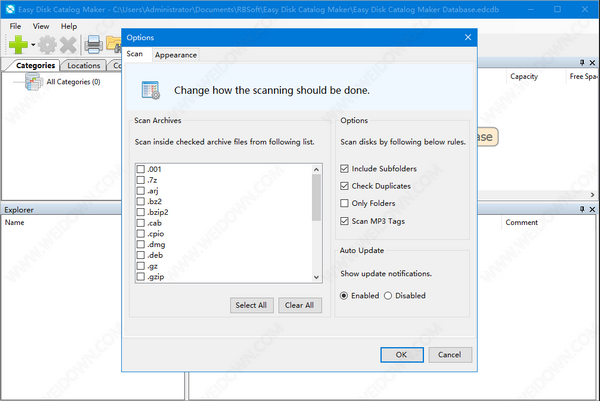Open the File menu

point(15,26)
